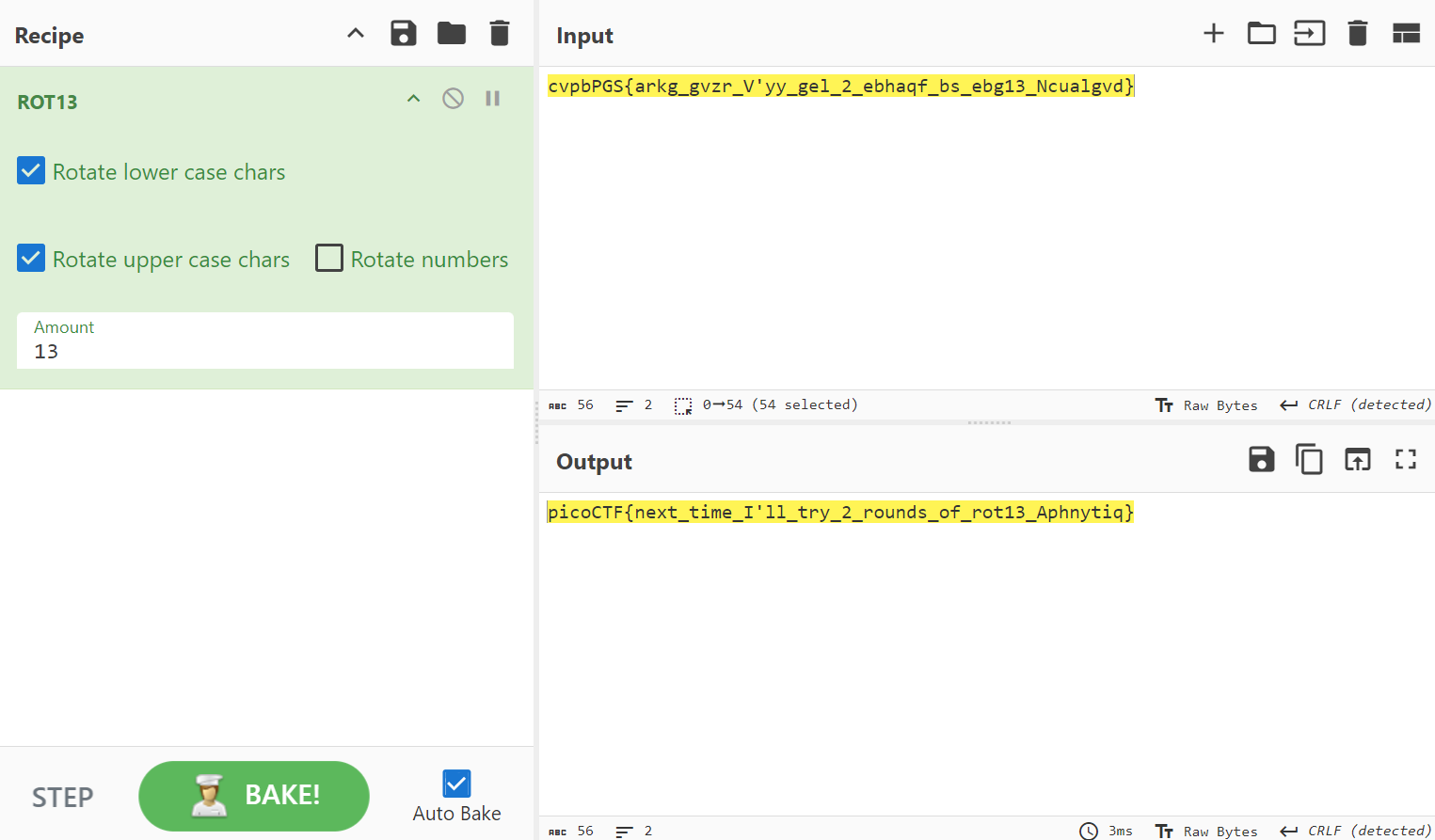Maximise the output pane
The width and height of the screenshot is (1435, 840).
pyautogui.click(x=1406, y=460)
